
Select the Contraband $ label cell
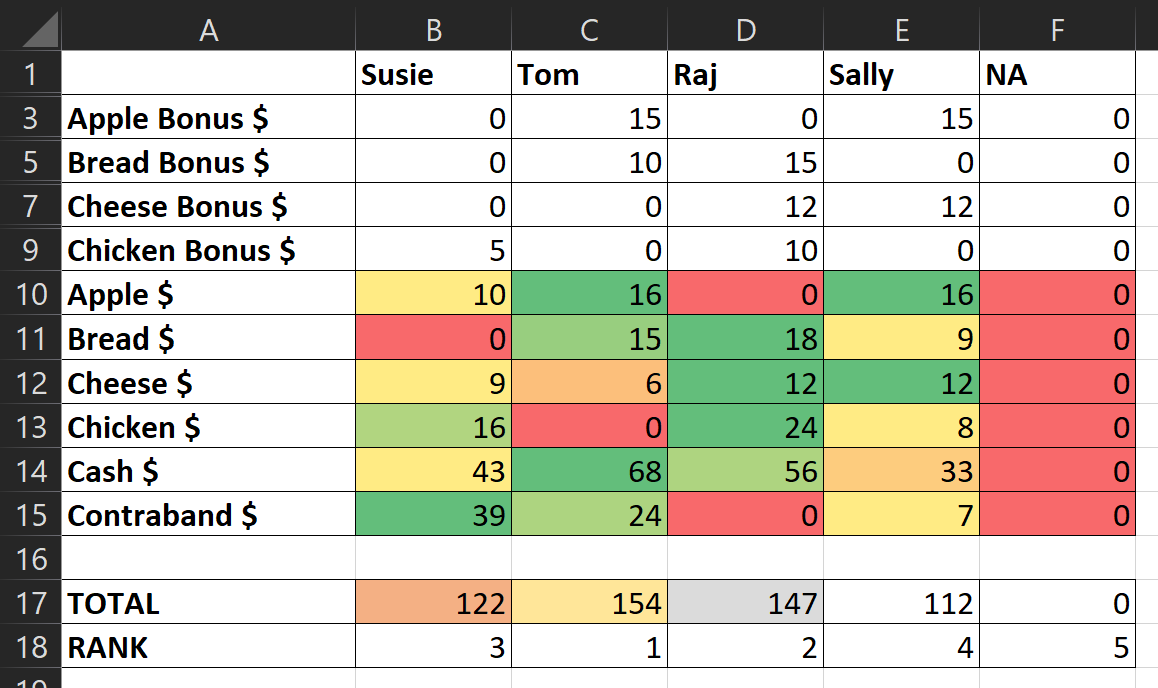[x=208, y=515]
